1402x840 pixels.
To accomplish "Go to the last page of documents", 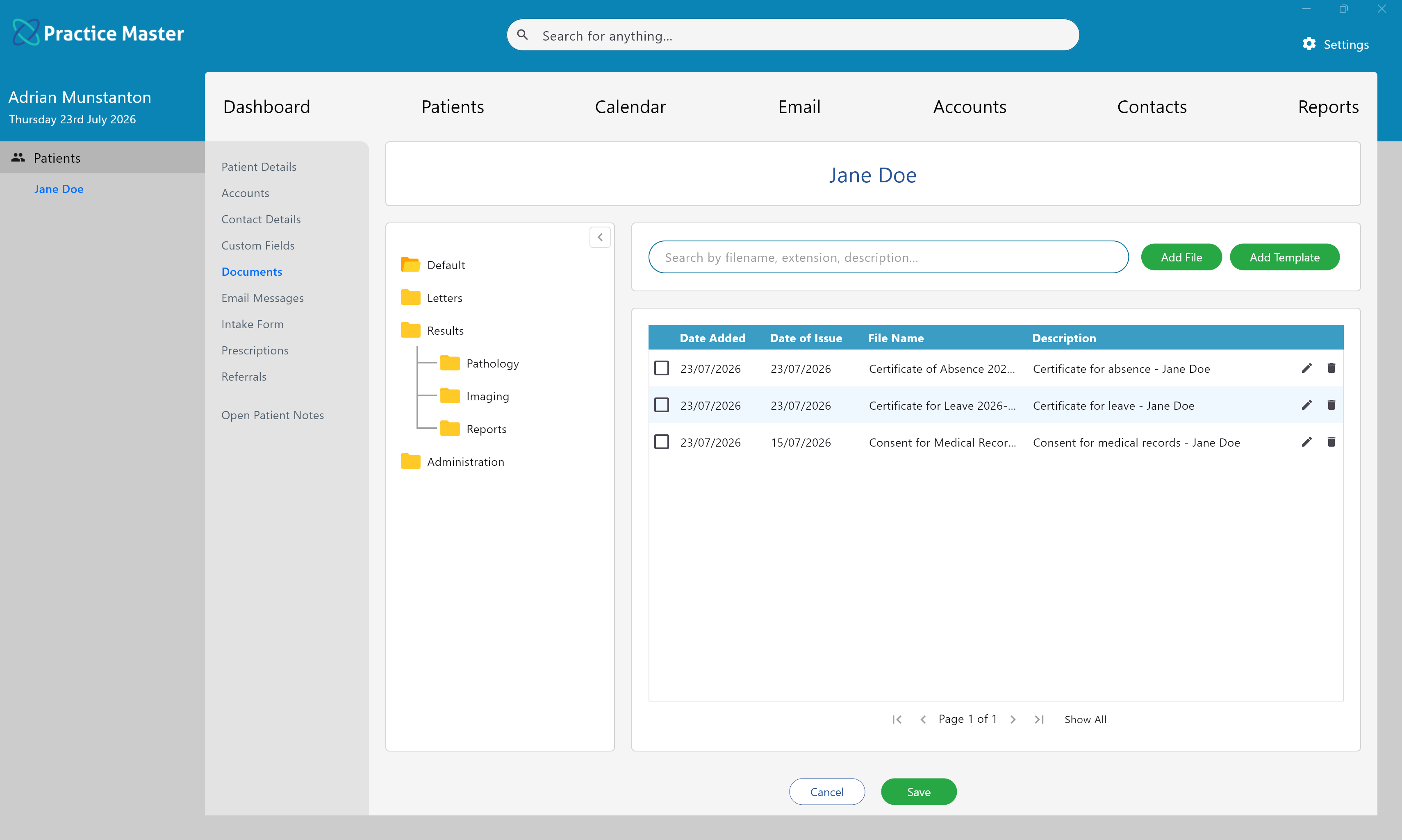I will [x=1039, y=720].
